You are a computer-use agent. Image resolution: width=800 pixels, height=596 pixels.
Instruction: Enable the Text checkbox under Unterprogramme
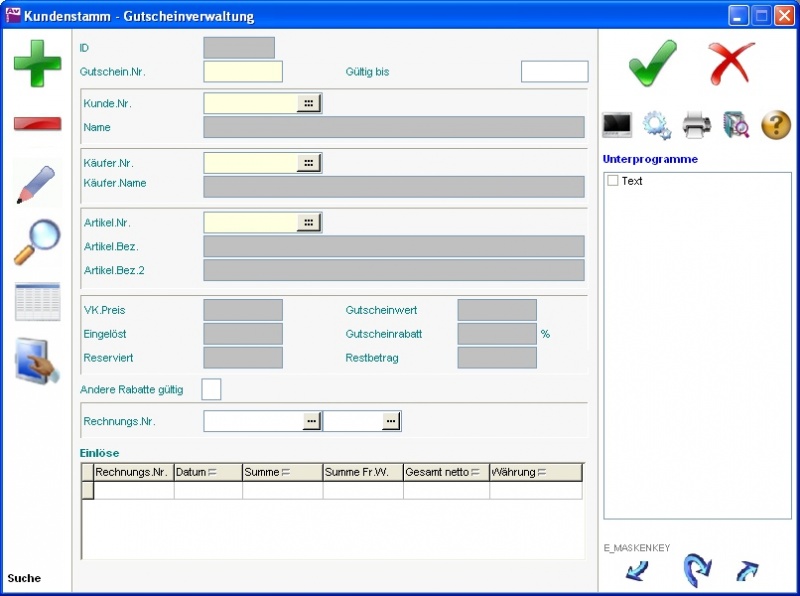[x=613, y=181]
